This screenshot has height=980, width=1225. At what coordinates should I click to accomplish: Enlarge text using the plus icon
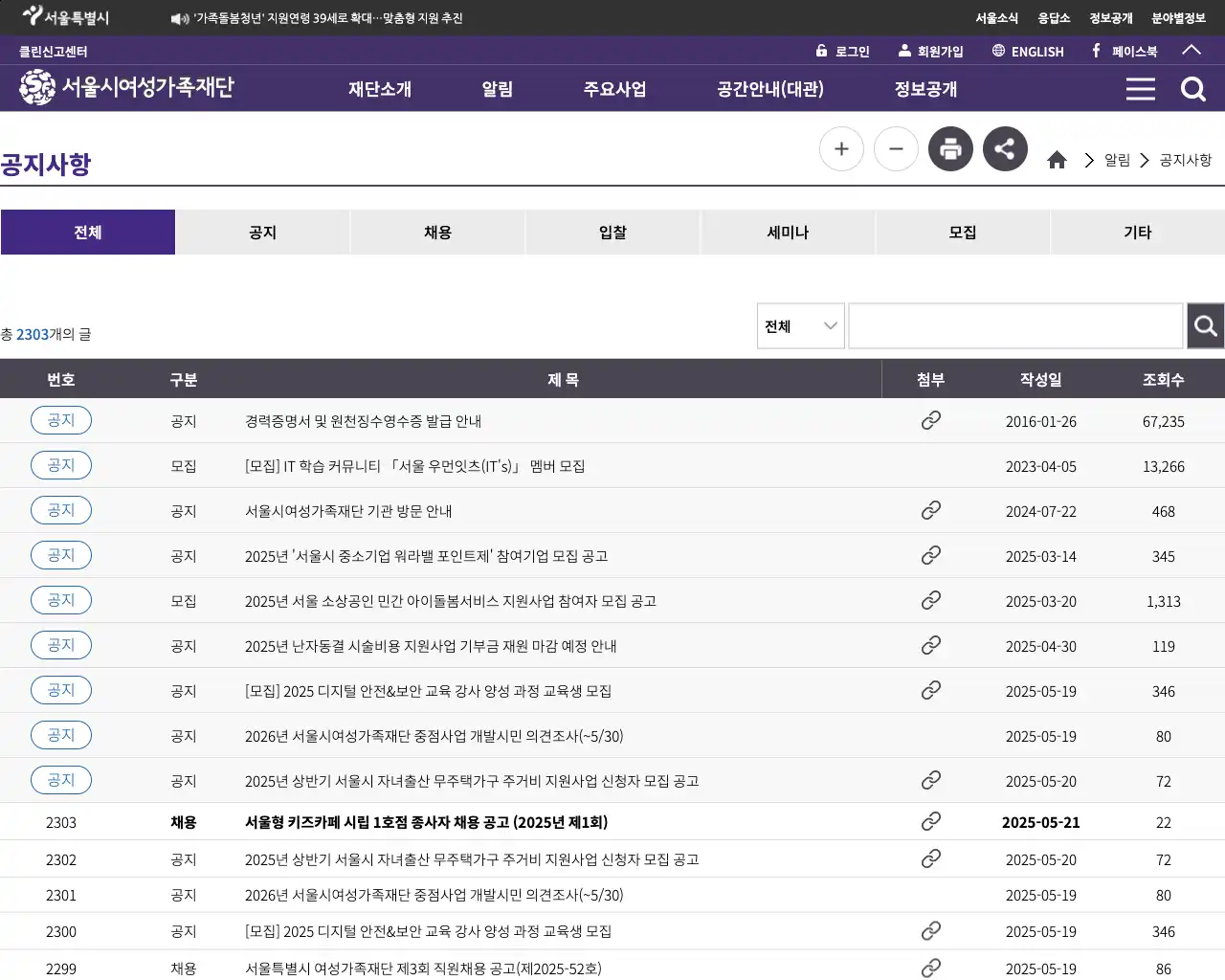[x=841, y=148]
